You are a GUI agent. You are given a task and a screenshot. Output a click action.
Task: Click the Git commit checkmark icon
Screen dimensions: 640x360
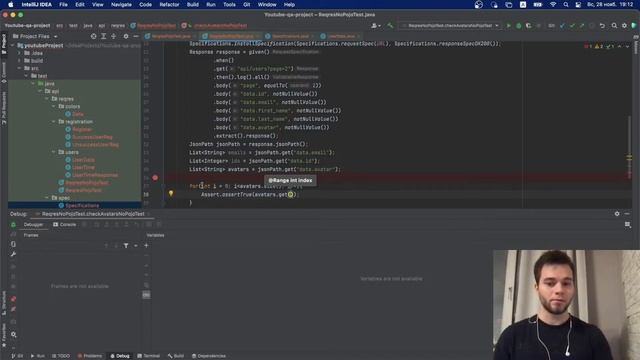(572, 26)
